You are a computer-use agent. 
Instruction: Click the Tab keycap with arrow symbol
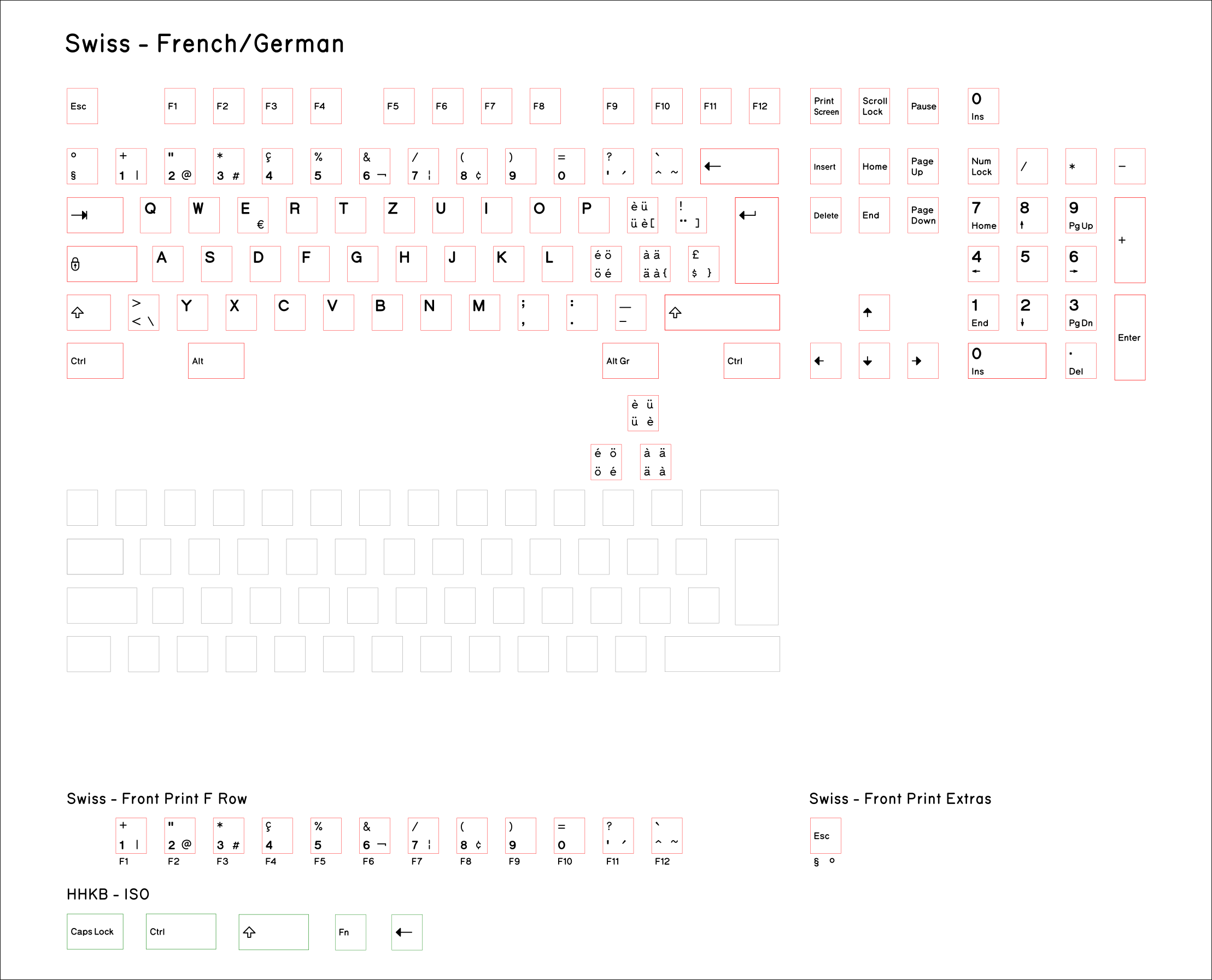point(95,215)
